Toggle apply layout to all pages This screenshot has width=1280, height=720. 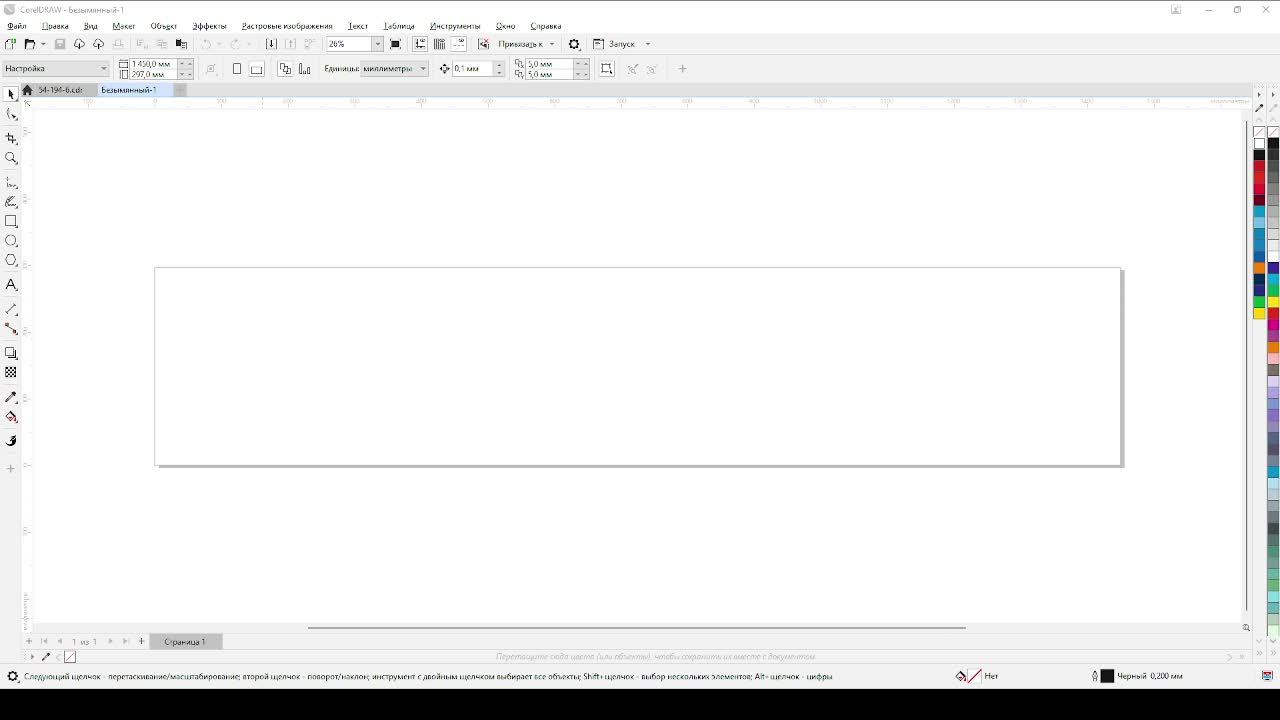point(285,69)
